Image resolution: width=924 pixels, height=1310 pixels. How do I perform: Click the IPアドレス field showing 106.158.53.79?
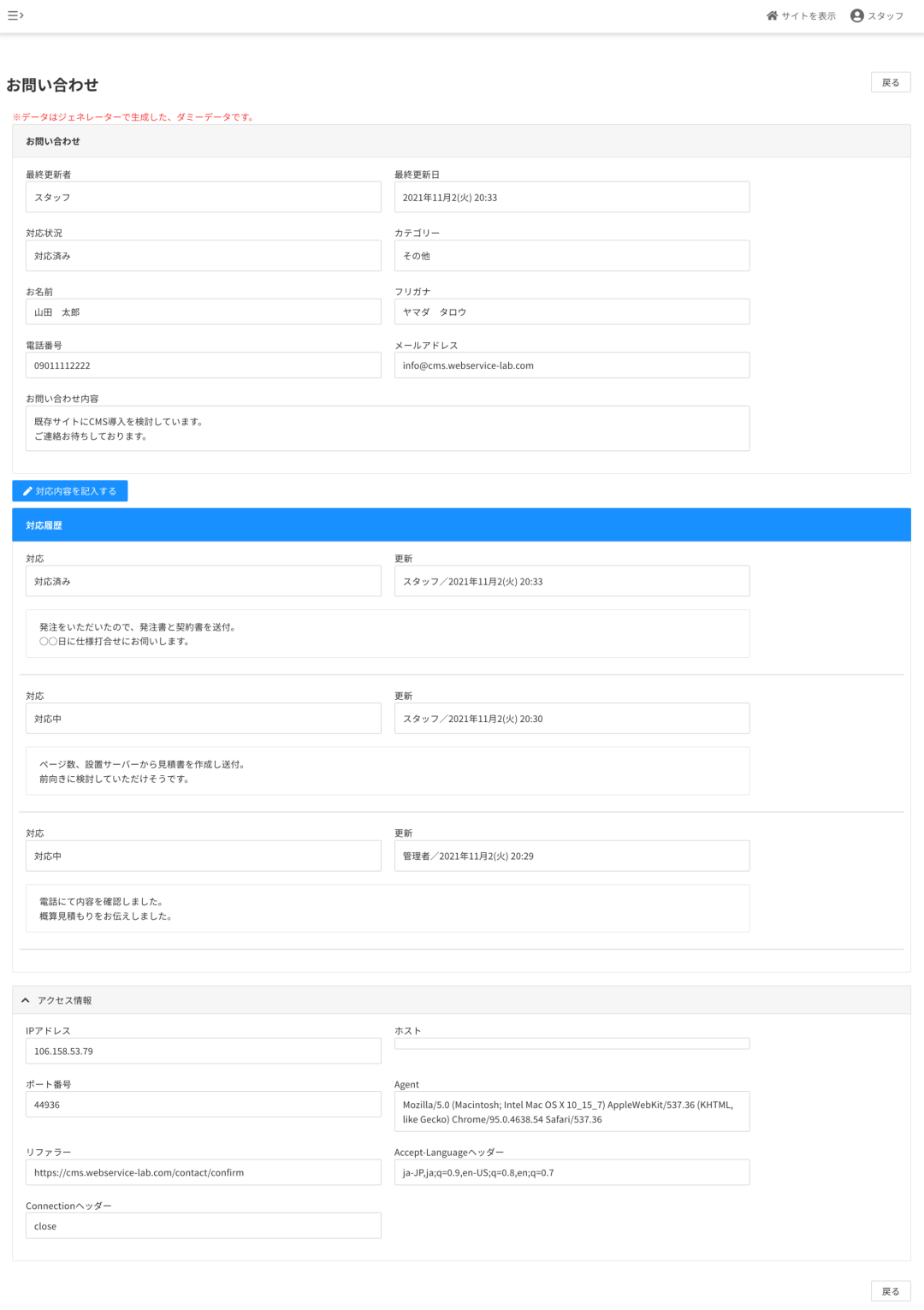[x=204, y=1050]
